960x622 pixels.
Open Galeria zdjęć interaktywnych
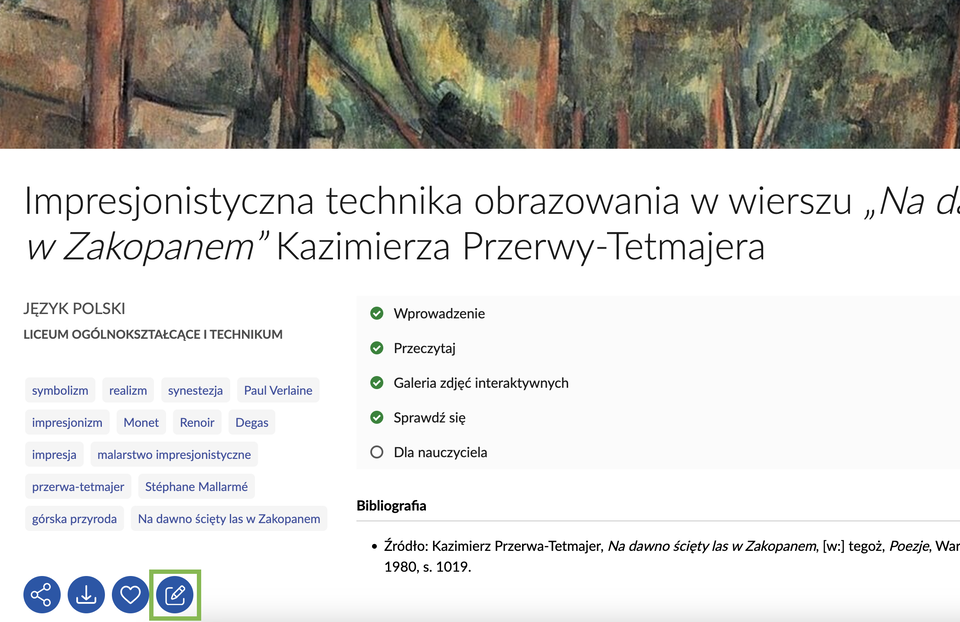pyautogui.click(x=481, y=383)
